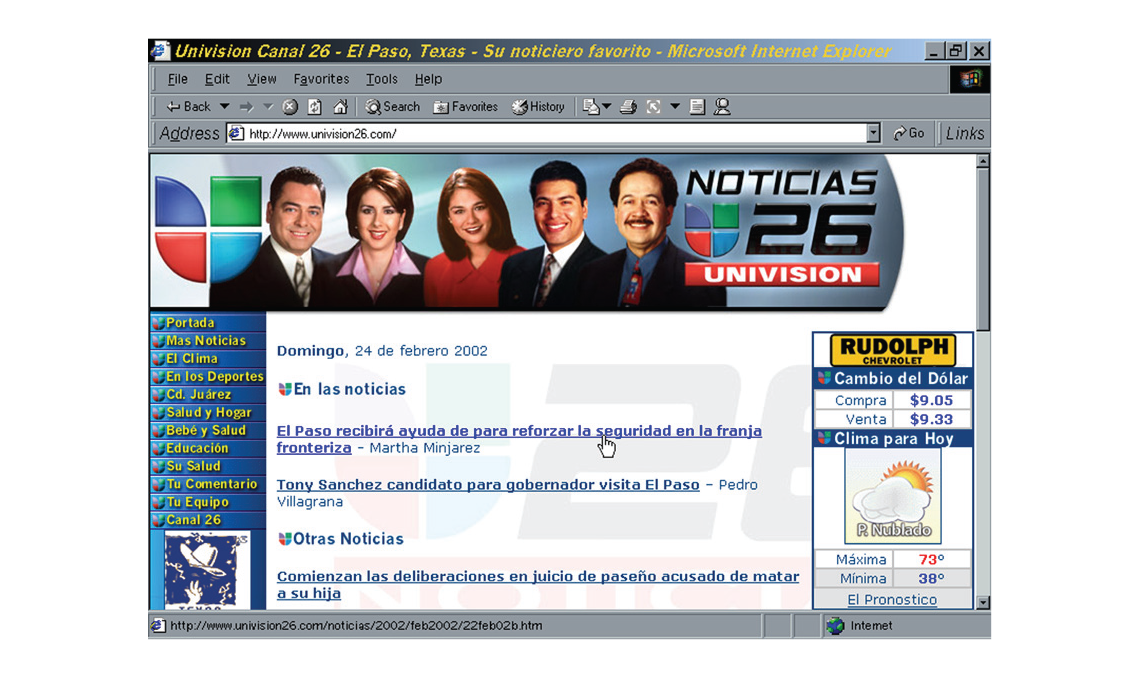Click the El Pronostico forecast link
The image size is (1140, 700).
[892, 600]
